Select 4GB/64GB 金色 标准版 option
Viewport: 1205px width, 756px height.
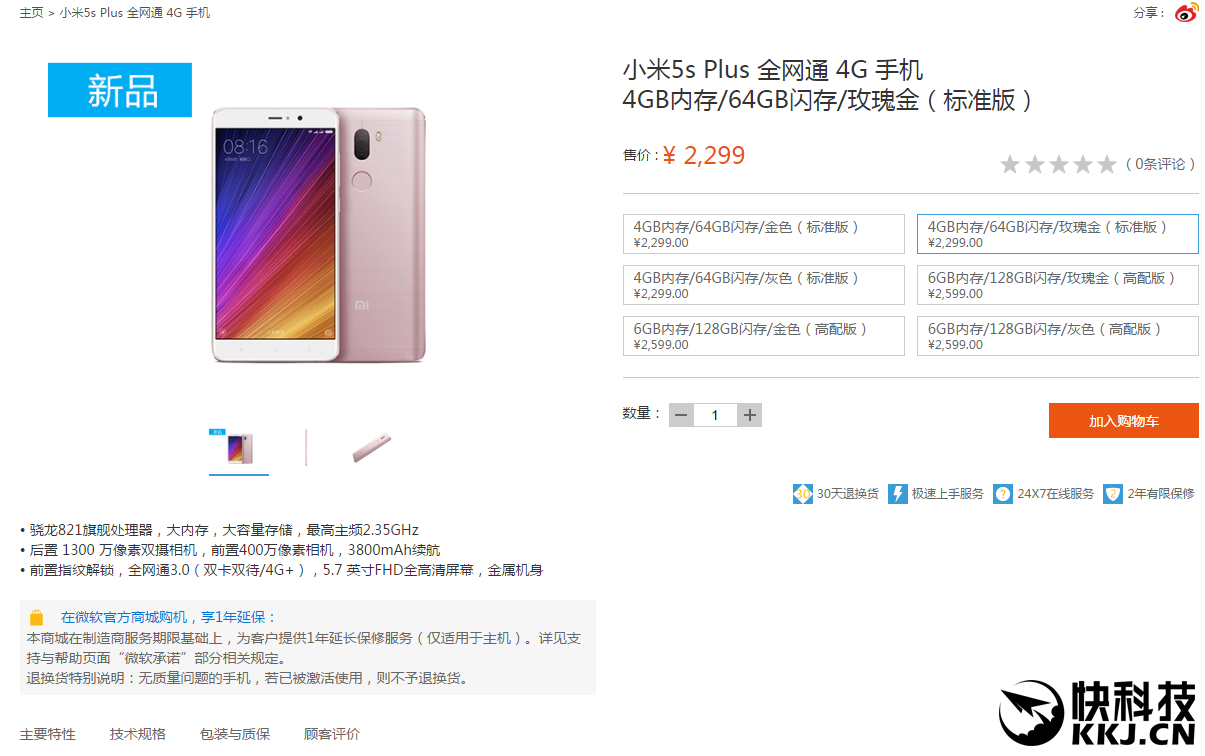tap(764, 234)
